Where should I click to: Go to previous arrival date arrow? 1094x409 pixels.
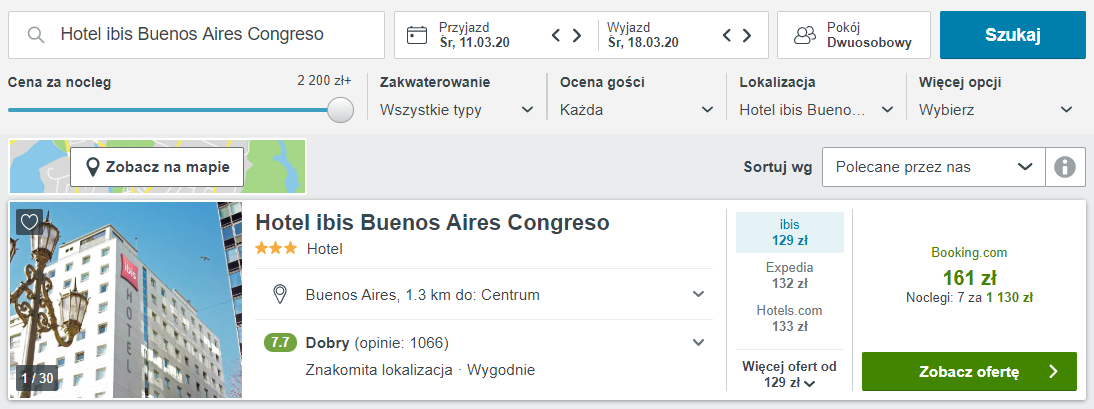tap(556, 35)
